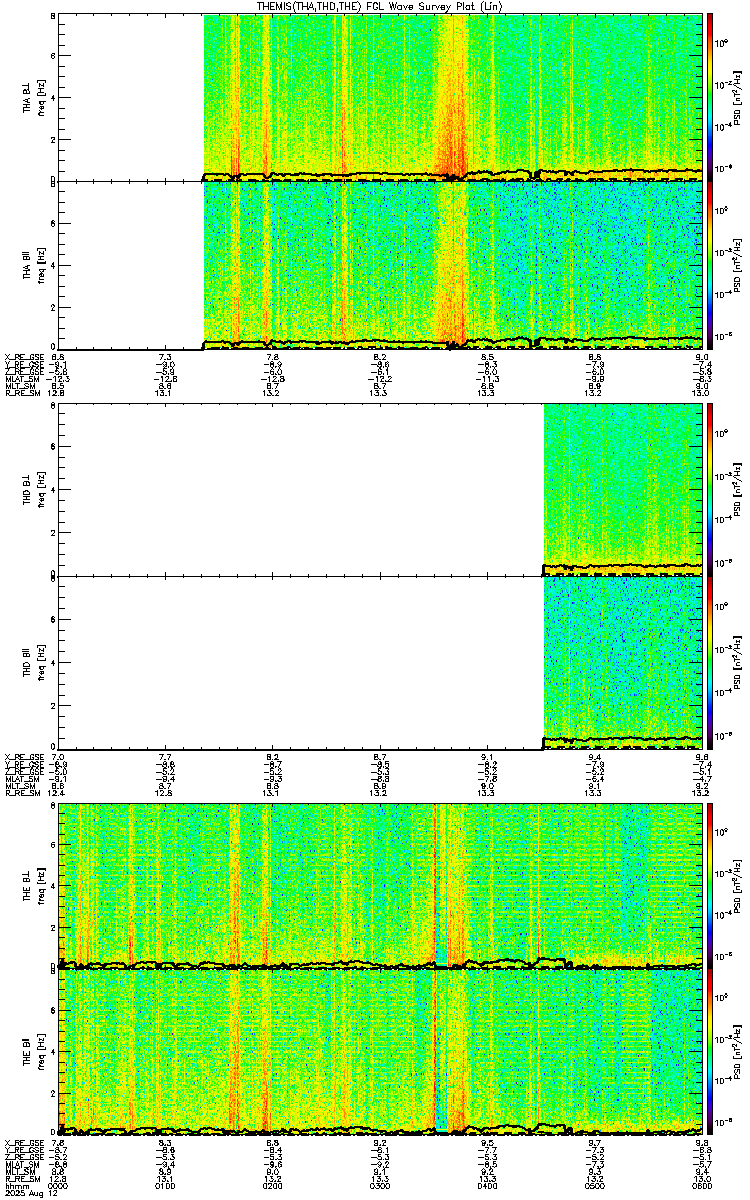Select the color bar beside THD B-perpendicular panel
Viewport: 750px width, 1200px height.
[x=710, y=489]
